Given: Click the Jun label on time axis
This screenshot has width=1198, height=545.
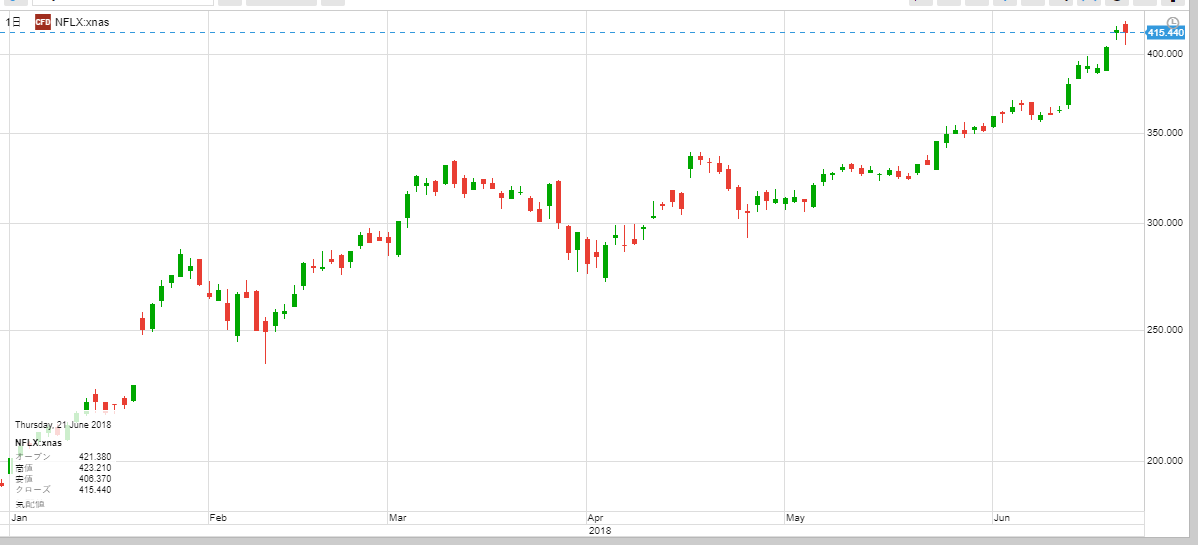Looking at the screenshot, I should click(x=1002, y=518).
